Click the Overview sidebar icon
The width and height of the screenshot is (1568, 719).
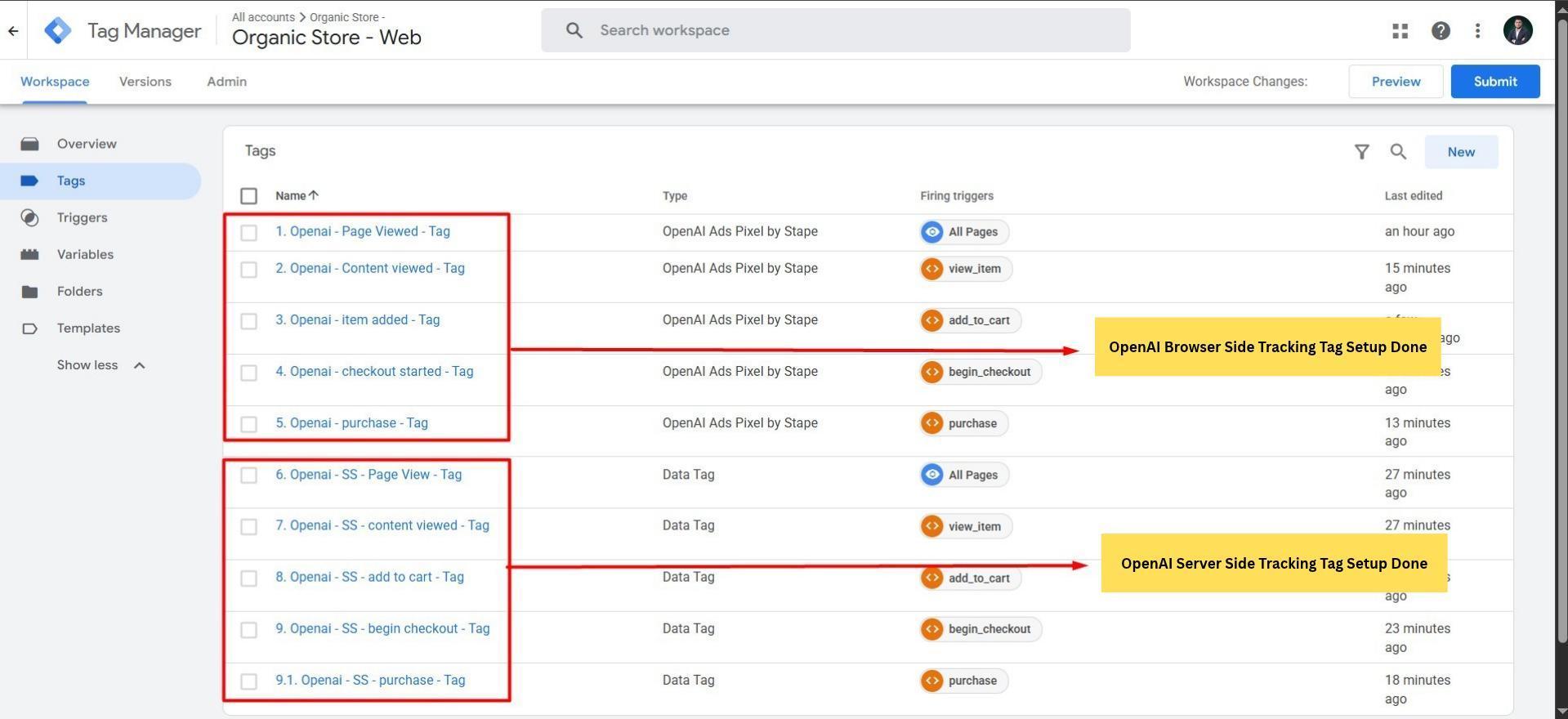tap(30, 144)
